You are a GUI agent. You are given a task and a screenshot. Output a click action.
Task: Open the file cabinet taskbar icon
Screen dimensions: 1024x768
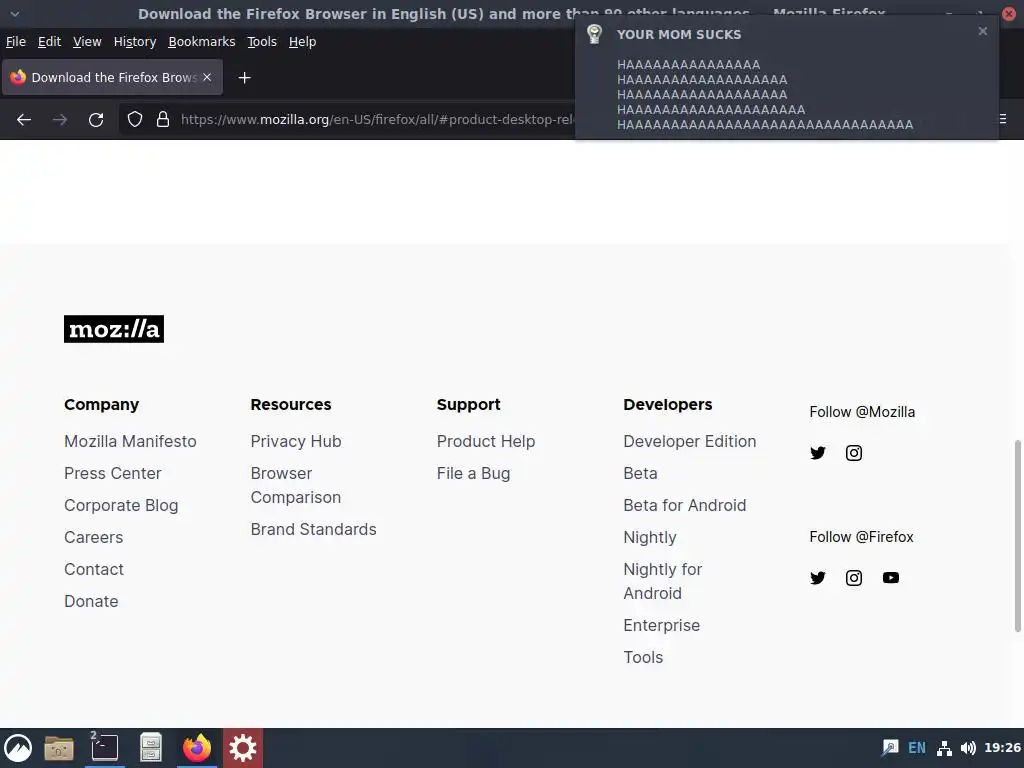point(151,748)
